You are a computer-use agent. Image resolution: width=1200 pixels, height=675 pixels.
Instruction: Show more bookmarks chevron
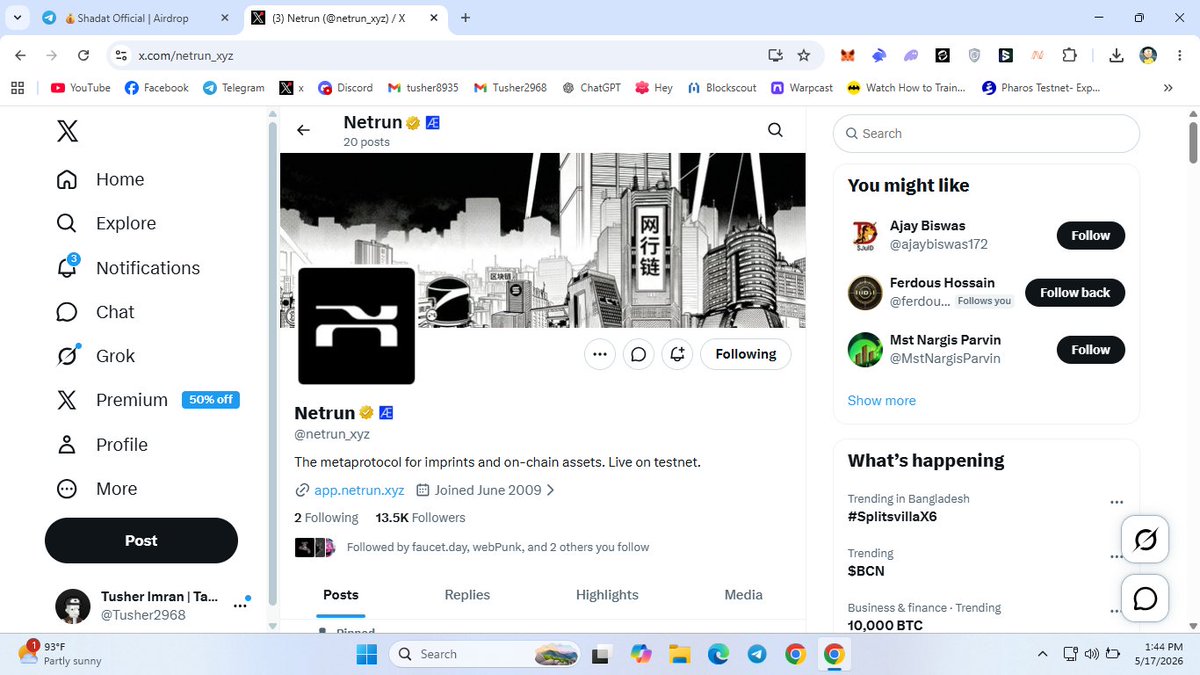coord(1168,88)
